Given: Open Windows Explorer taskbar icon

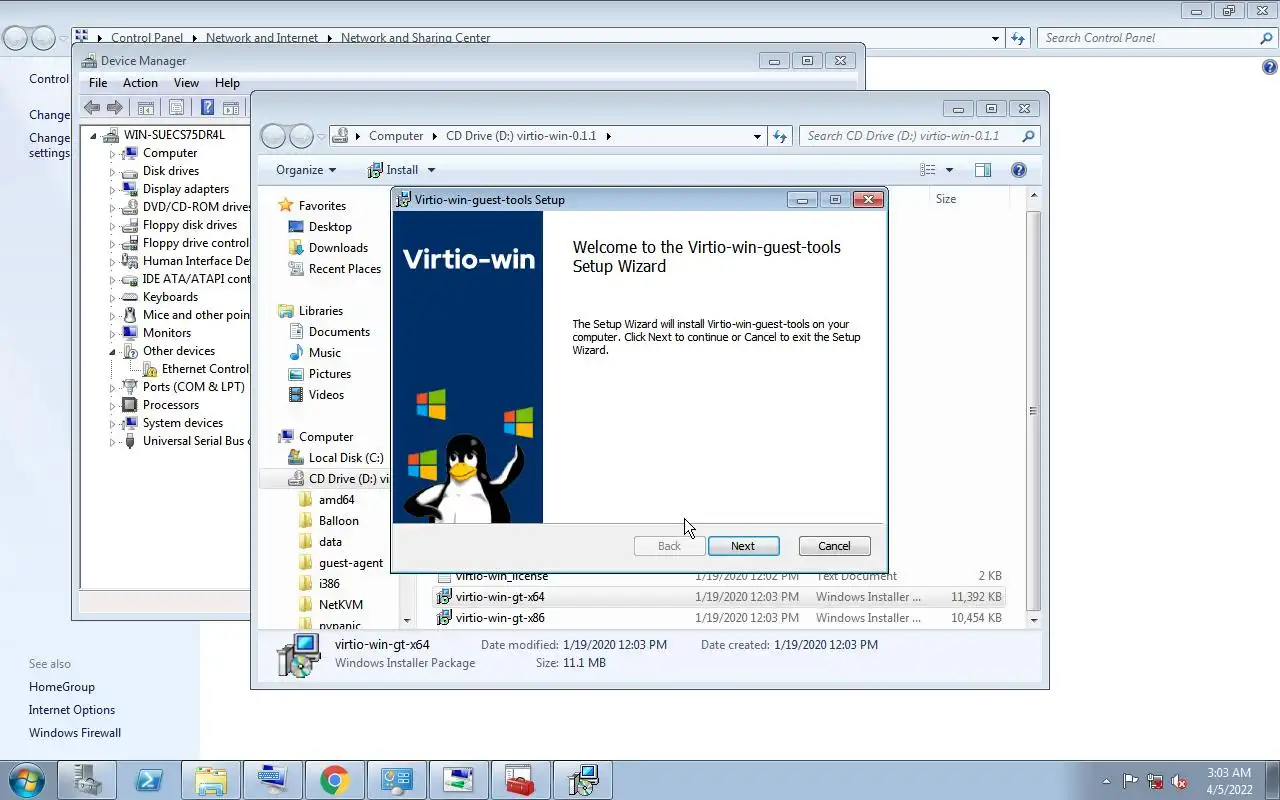Looking at the screenshot, I should (211, 780).
